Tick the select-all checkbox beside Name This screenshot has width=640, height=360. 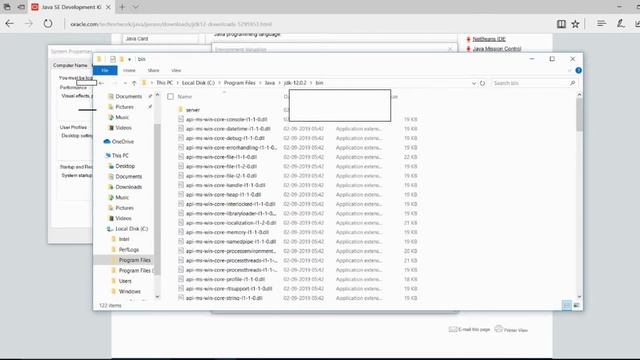tap(170, 96)
